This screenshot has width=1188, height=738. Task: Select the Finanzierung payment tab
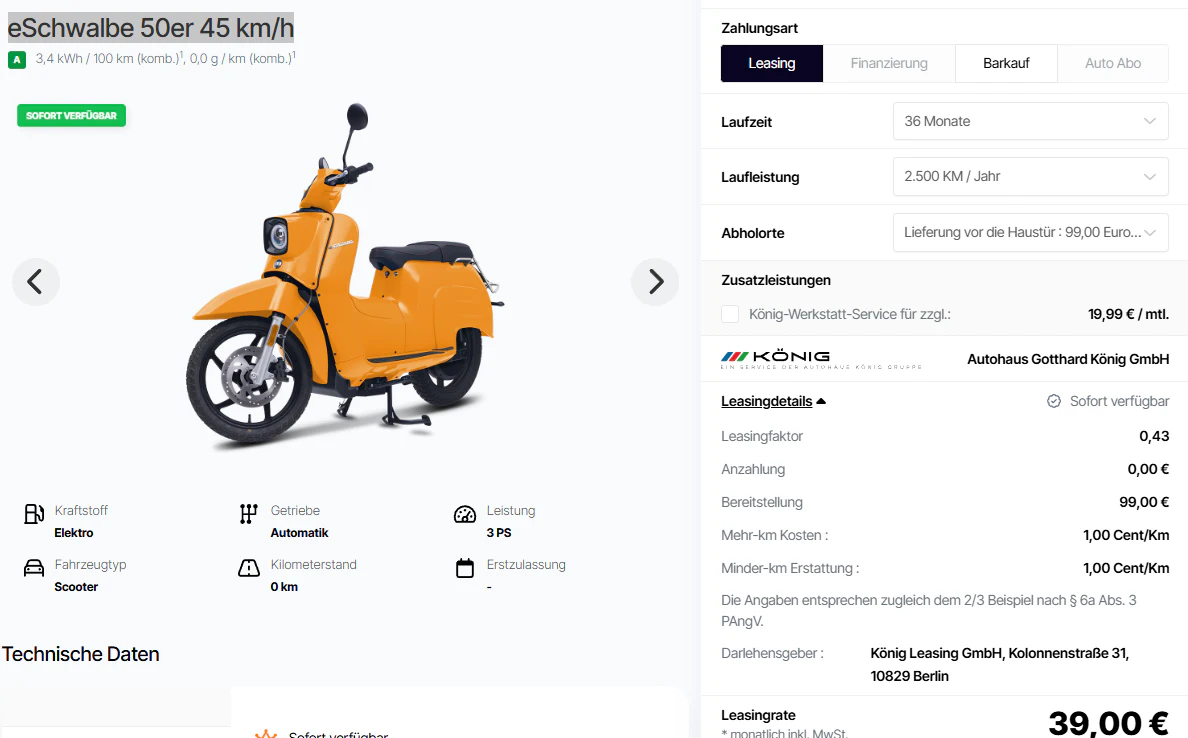[x=889, y=63]
